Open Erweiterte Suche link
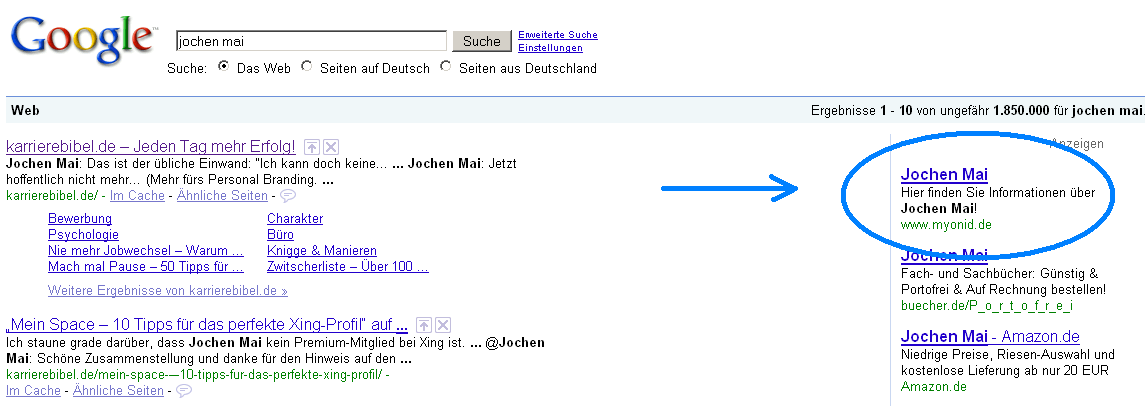The height and width of the screenshot is (406, 1145). pos(558,35)
